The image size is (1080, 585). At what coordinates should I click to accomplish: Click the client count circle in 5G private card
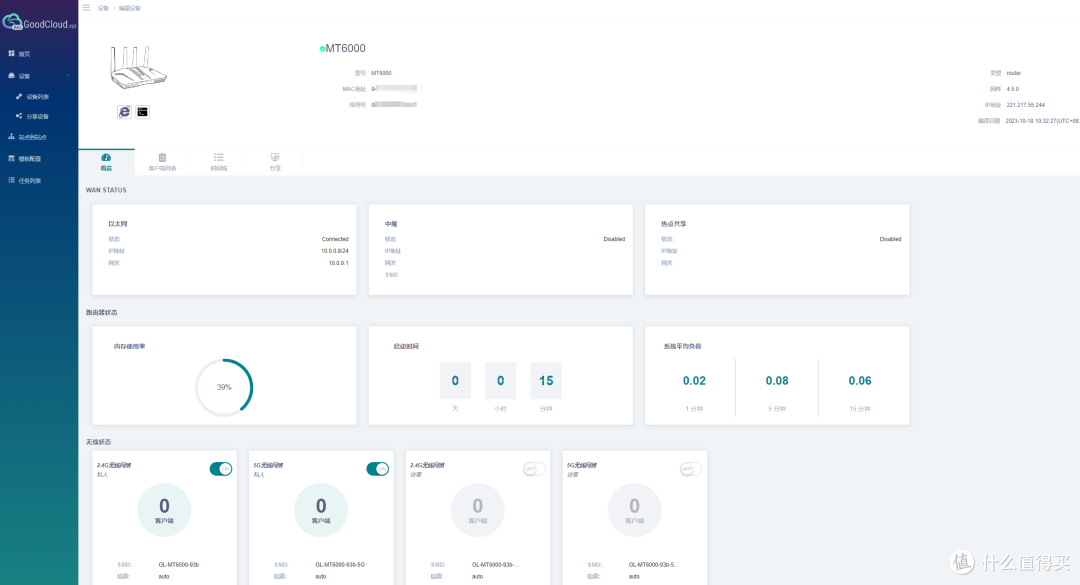click(321, 510)
